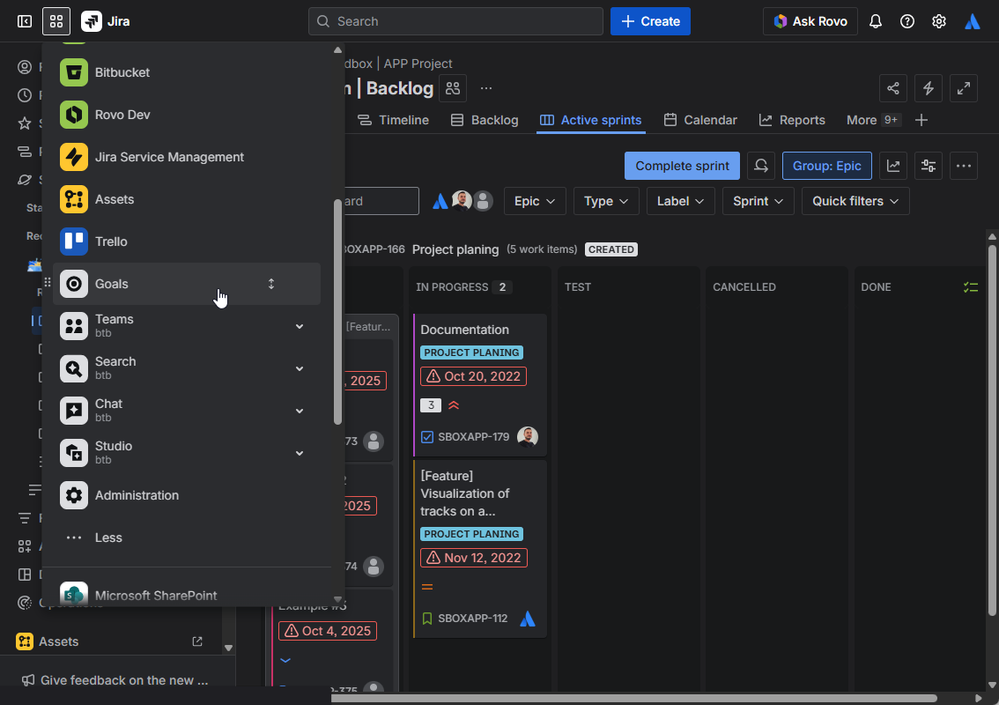Open the Sprint filter dropdown
Screen dimensions: 999x705
pyautogui.click(x=758, y=201)
